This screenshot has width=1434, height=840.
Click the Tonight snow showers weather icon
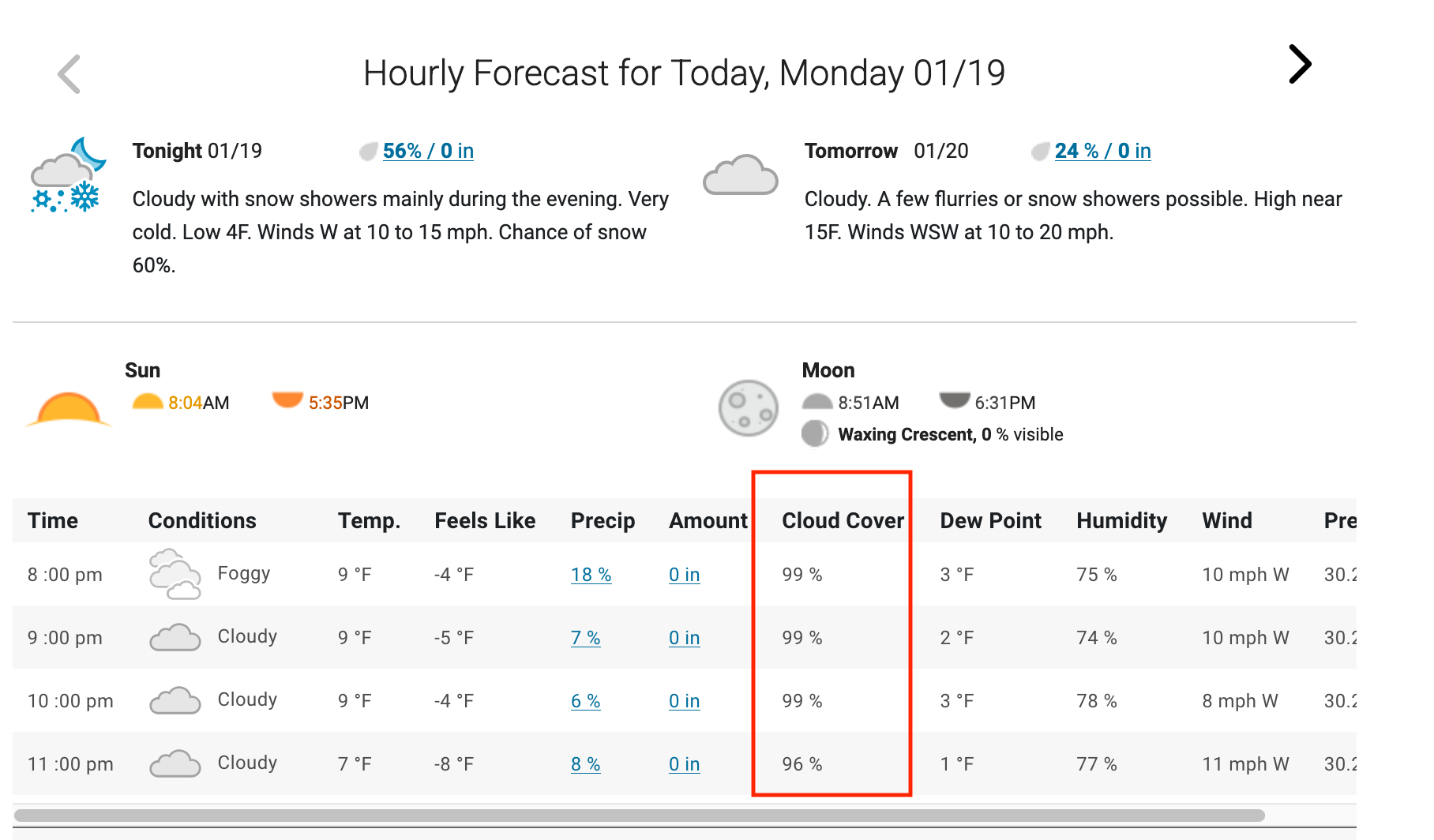(67, 176)
